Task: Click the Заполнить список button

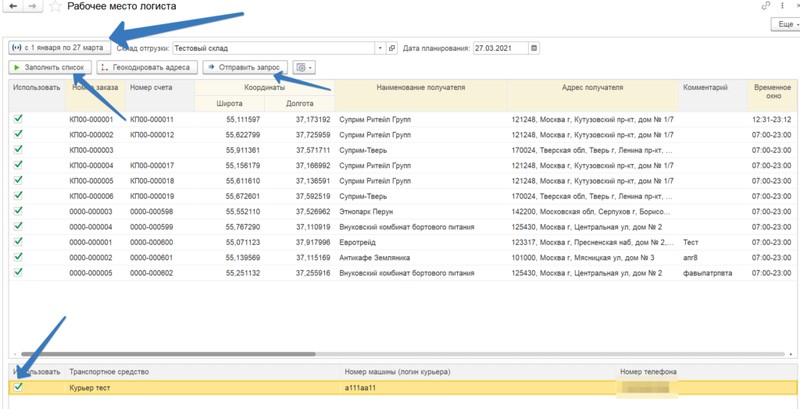Action: 50,67
